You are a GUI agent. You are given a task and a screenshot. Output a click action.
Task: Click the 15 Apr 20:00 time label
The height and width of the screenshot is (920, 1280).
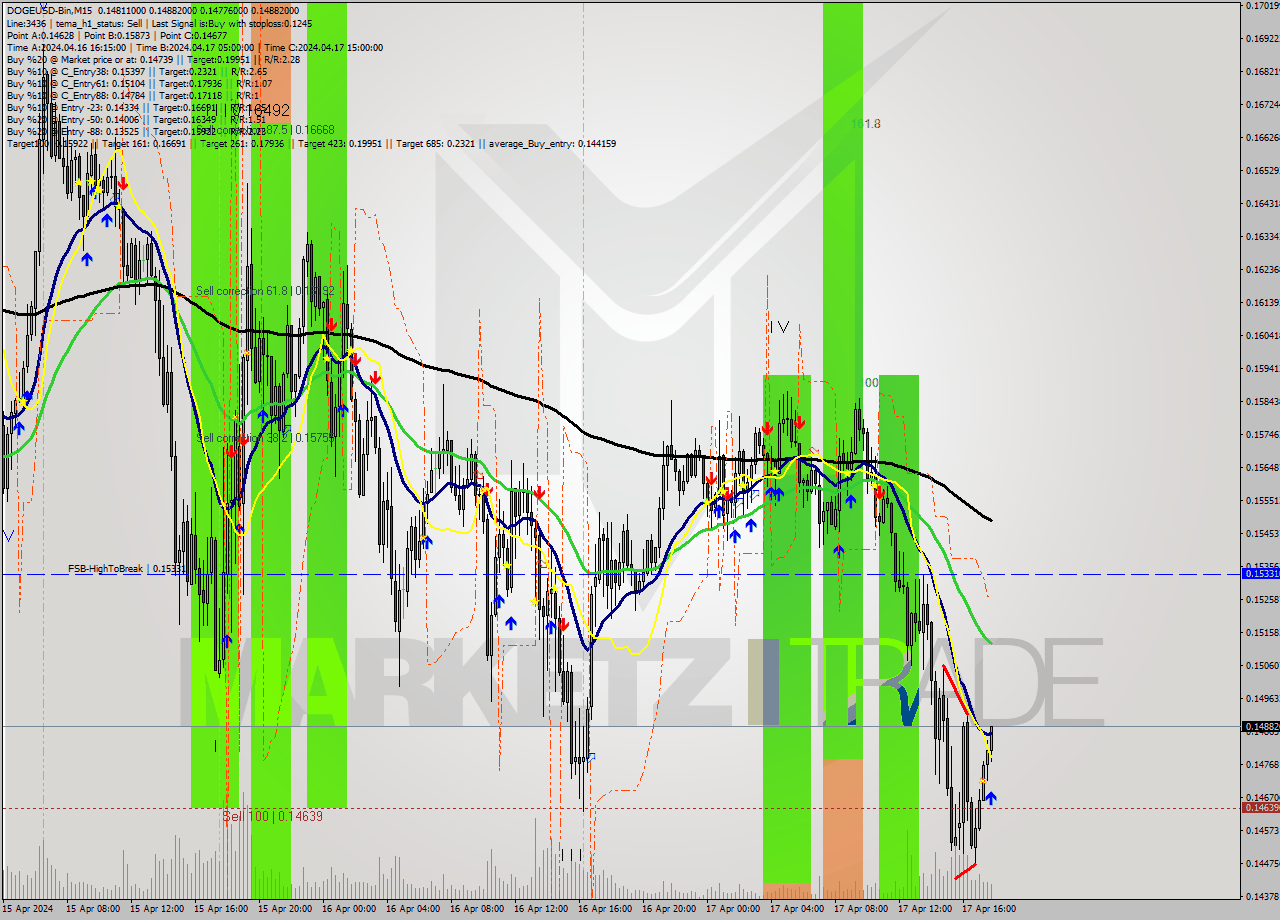click(284, 909)
